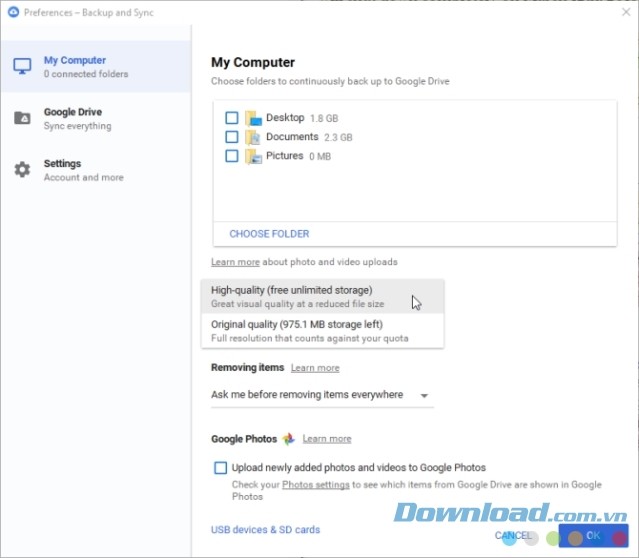
Task: Click the My Computer monitor icon
Action: click(22, 66)
